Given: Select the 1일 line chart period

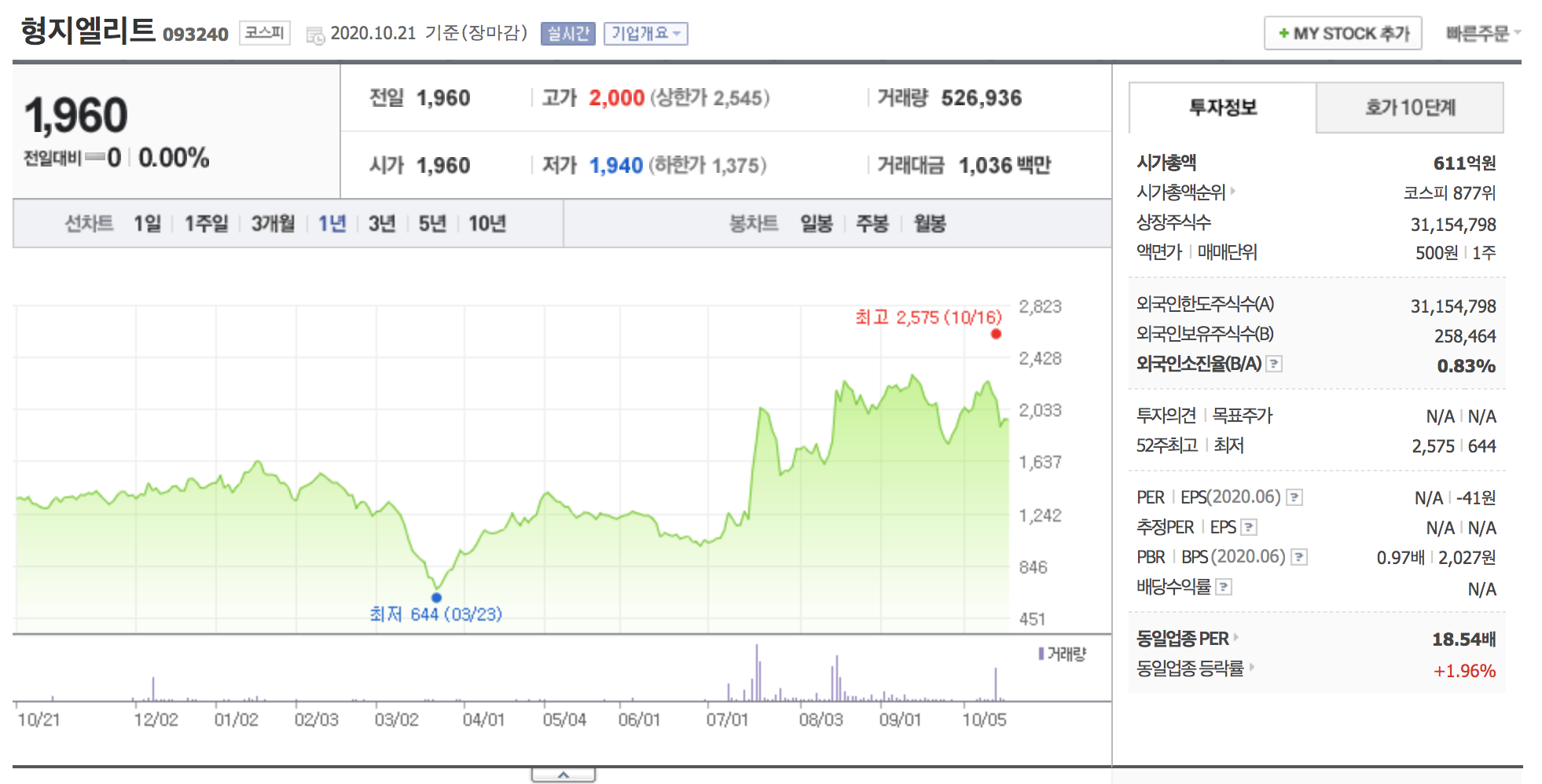Looking at the screenshot, I should click(147, 224).
